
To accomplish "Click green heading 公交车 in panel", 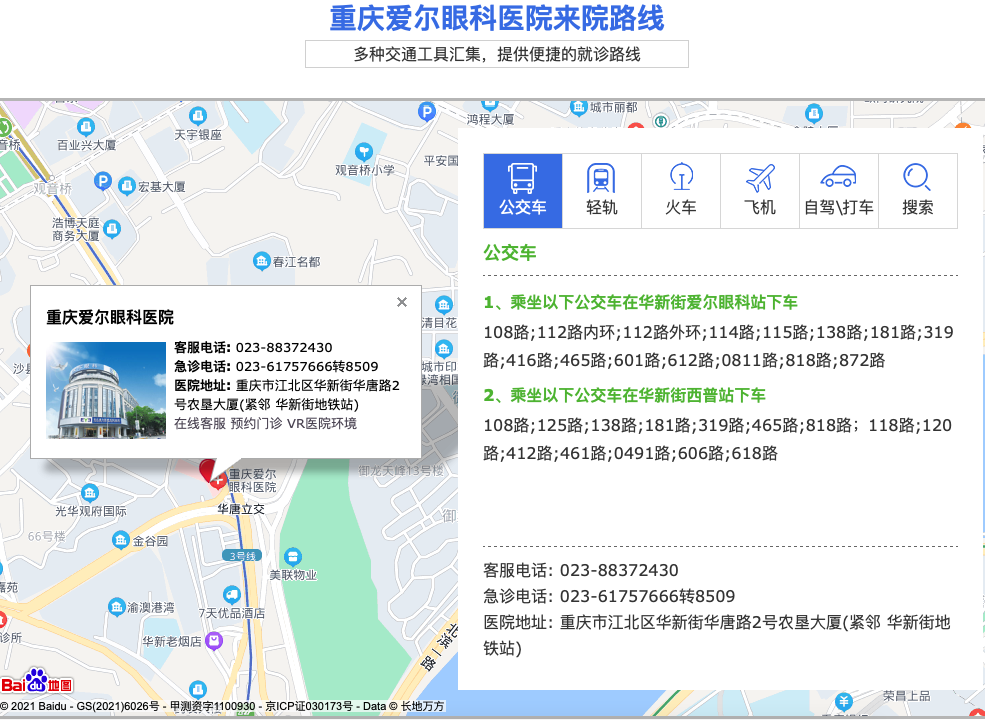I will pyautogui.click(x=509, y=253).
